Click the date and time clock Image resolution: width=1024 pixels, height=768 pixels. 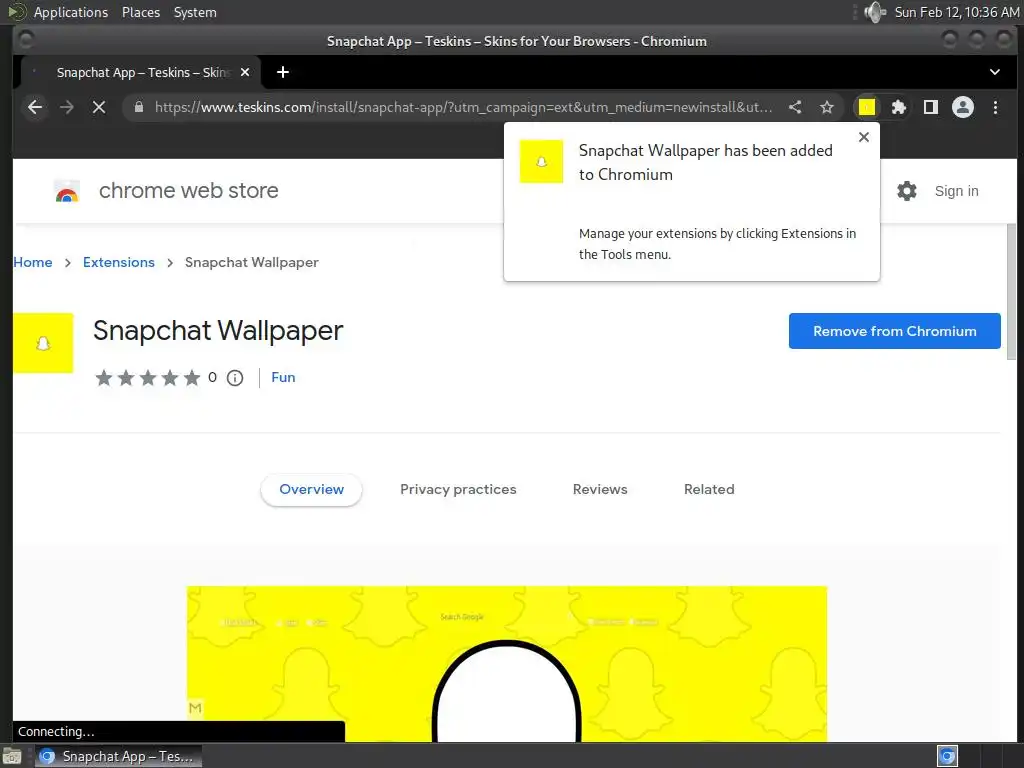[x=956, y=12]
